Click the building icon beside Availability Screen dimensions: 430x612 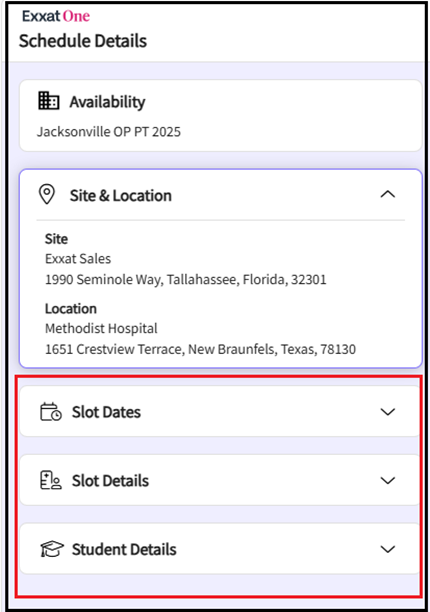click(49, 101)
